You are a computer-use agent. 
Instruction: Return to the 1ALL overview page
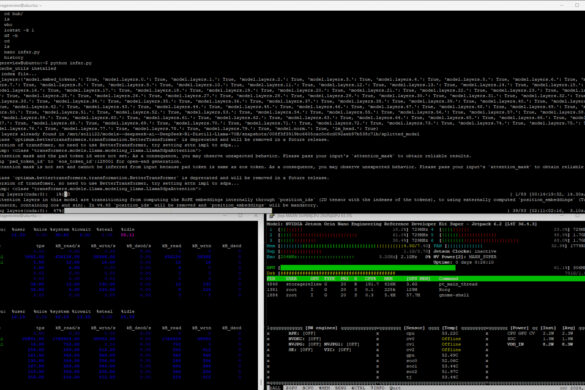(x=275, y=388)
